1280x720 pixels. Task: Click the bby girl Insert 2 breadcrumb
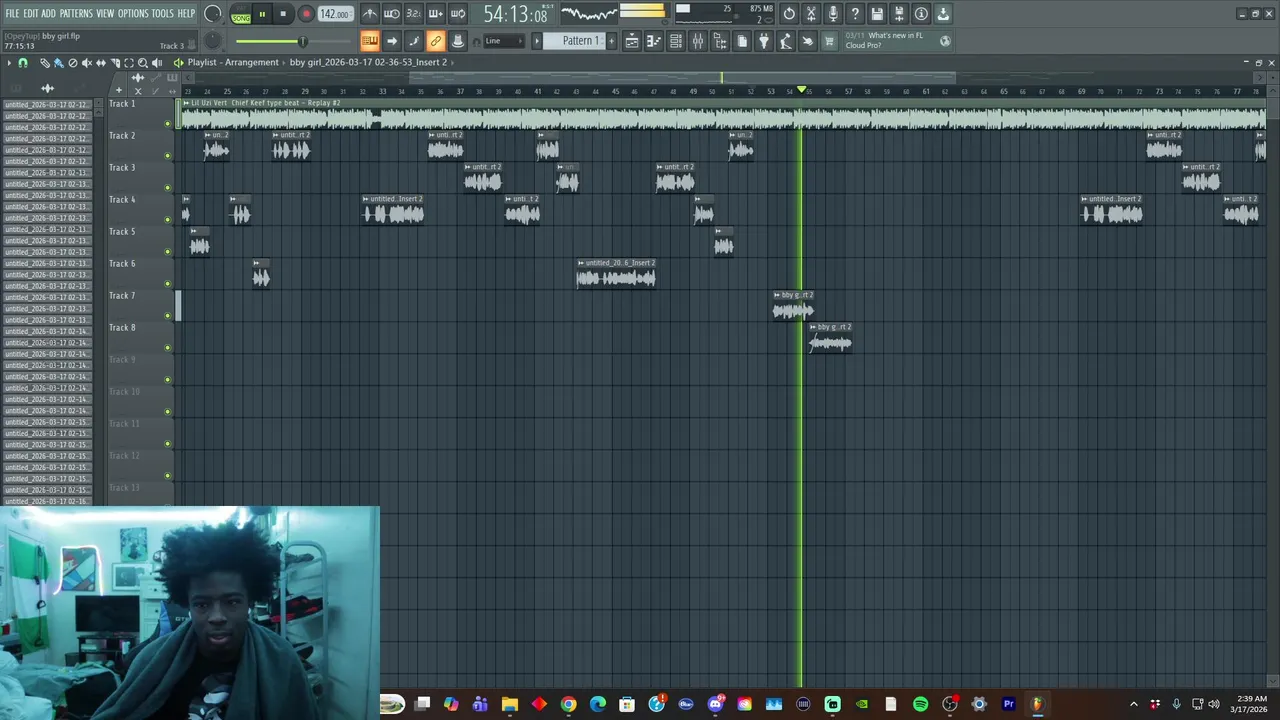(x=368, y=62)
